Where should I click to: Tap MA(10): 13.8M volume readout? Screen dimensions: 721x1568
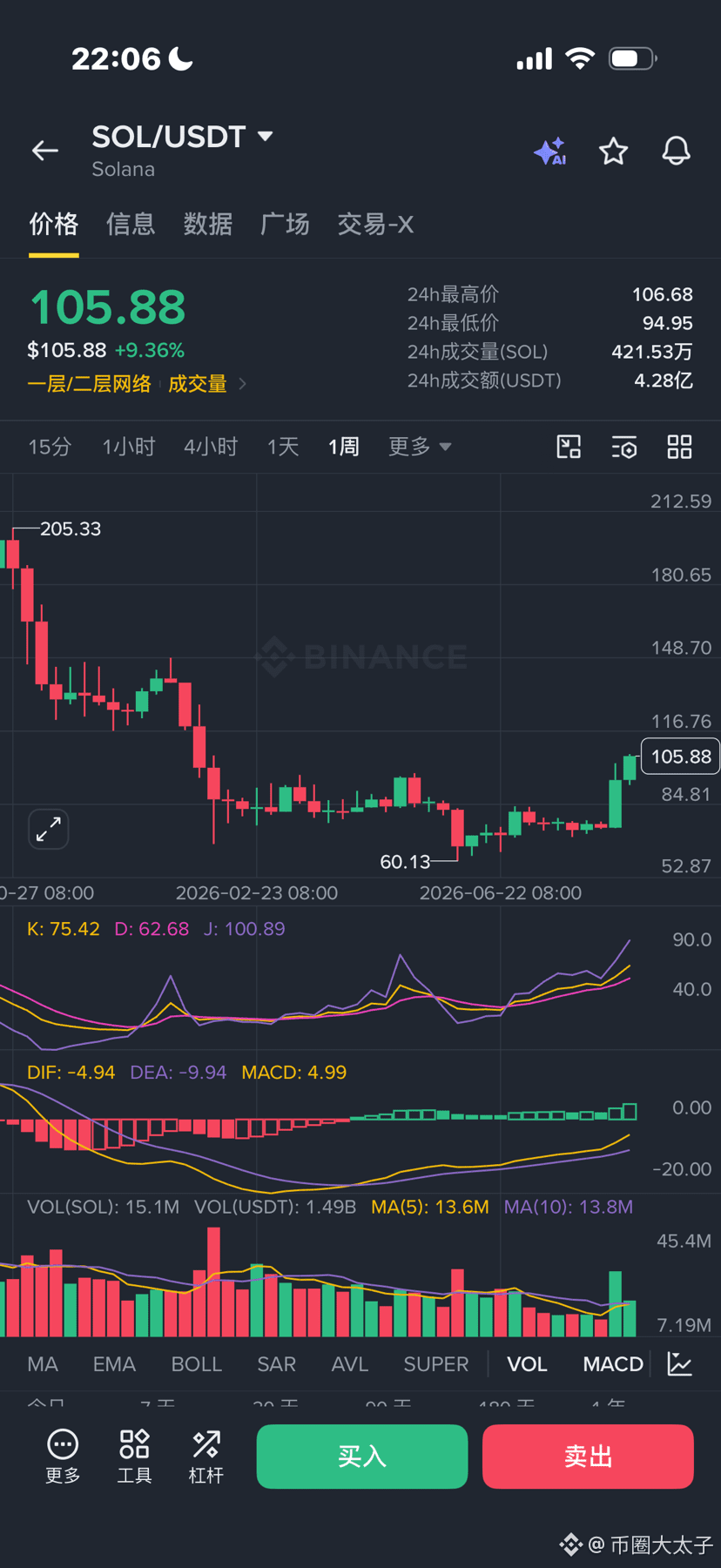click(x=569, y=1207)
